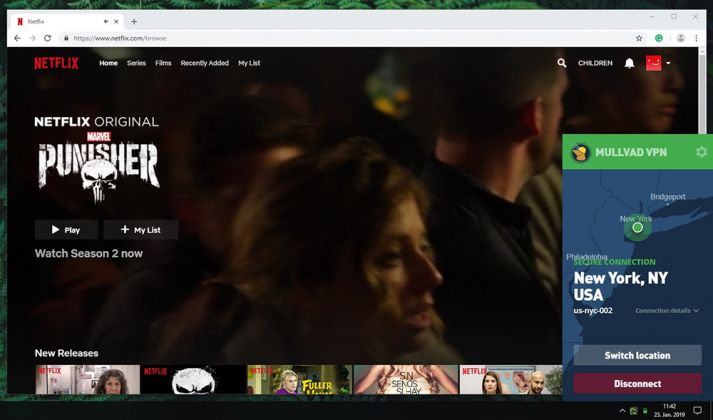Viewport: 713px width, 420px height.
Task: Click the New York map marker
Action: (638, 227)
